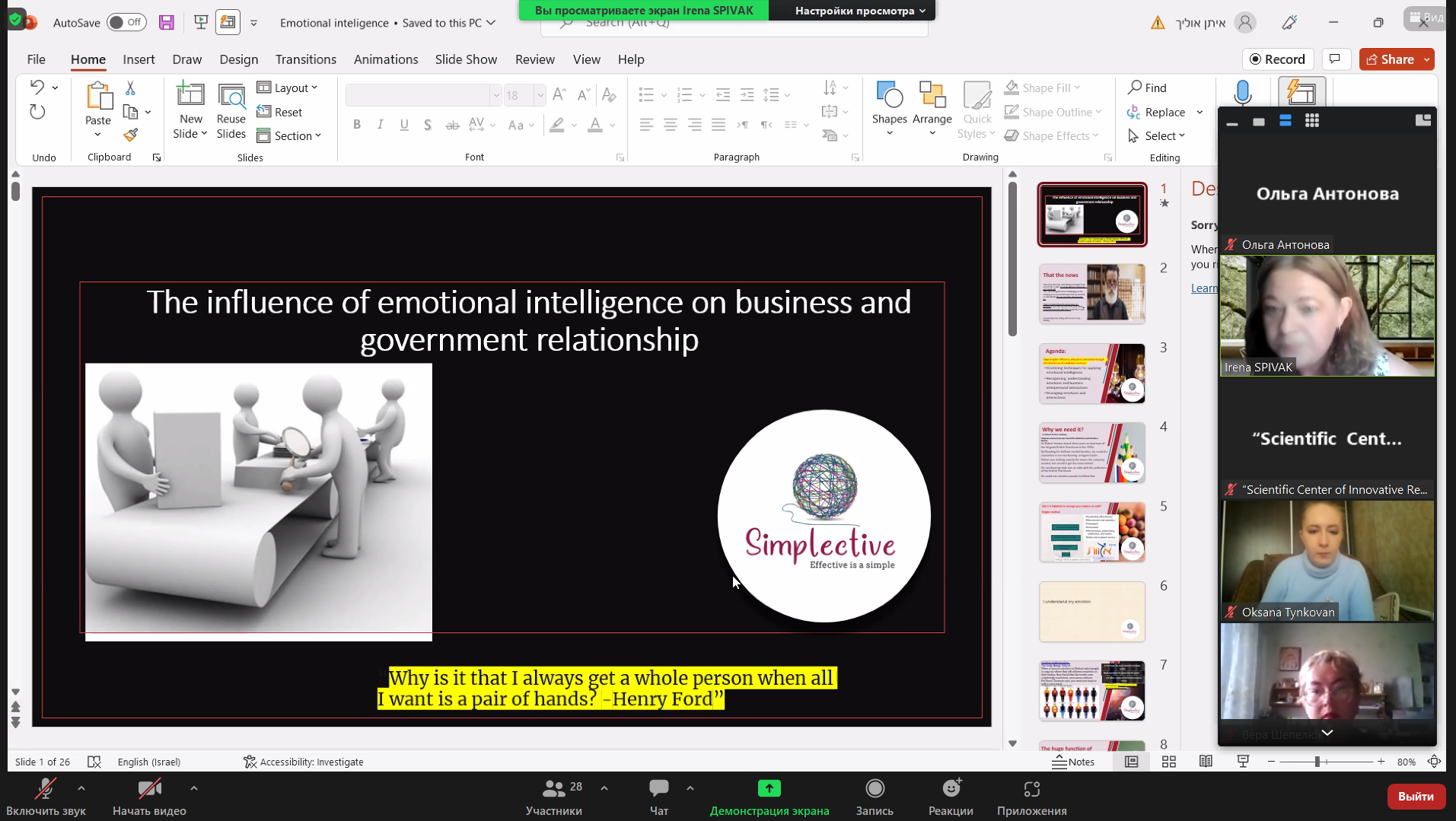This screenshot has height=821, width=1456.
Task: Click Increase Font Size icon
Action: tap(559, 94)
